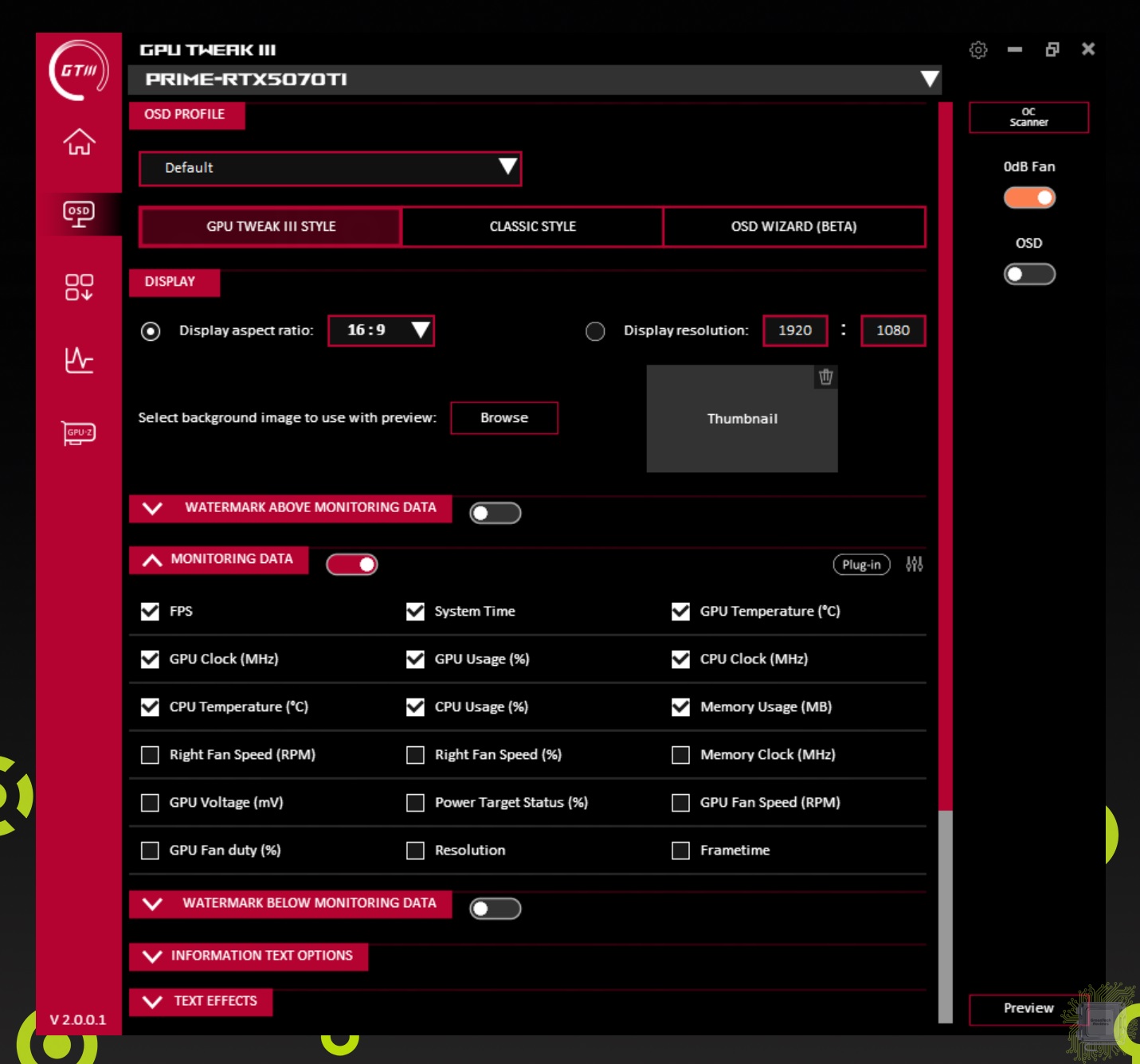Open settings via the gear icon

coord(978,50)
